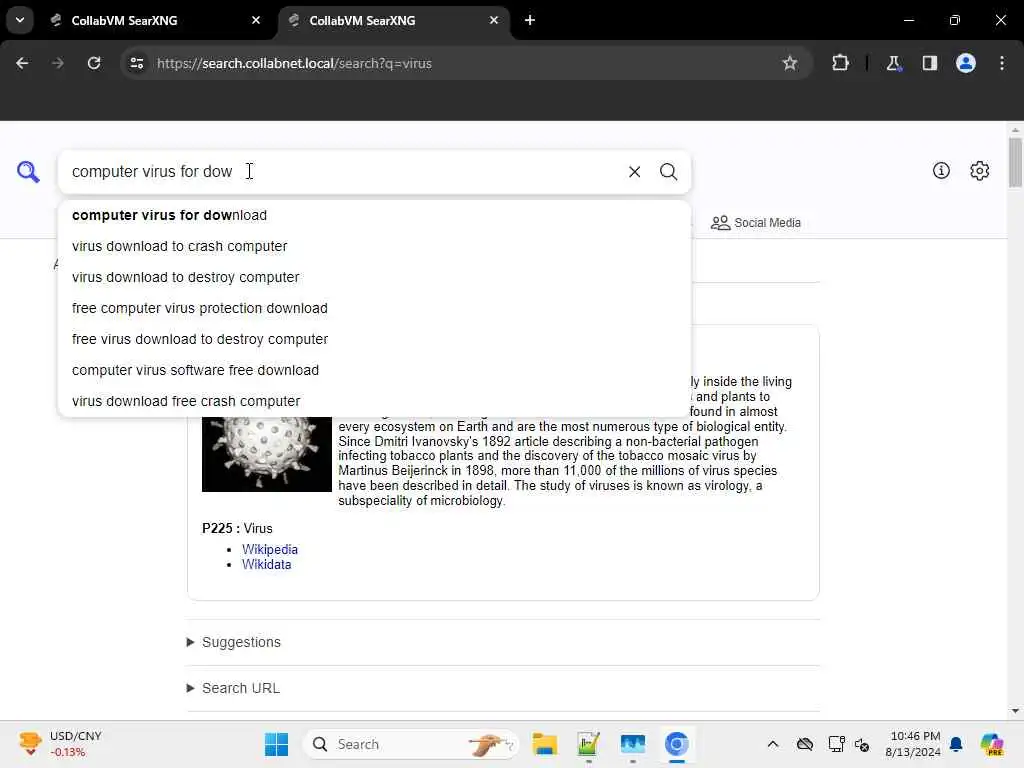Click the muted volume tray icon
Image resolution: width=1024 pixels, height=768 pixels.
coord(862,744)
